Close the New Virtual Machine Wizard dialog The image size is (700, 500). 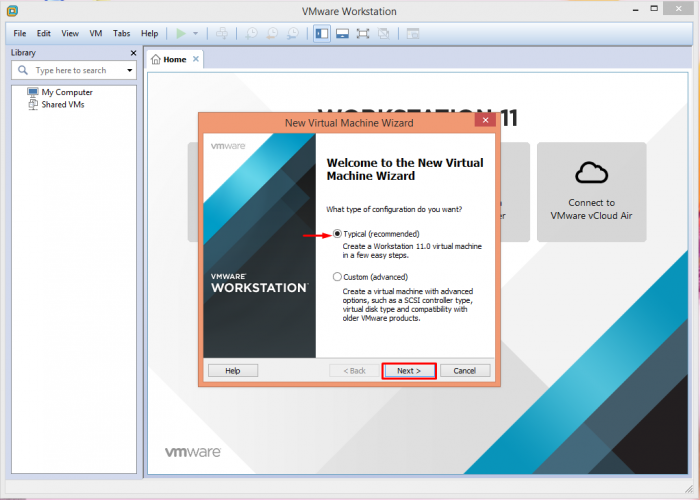tap(485, 120)
